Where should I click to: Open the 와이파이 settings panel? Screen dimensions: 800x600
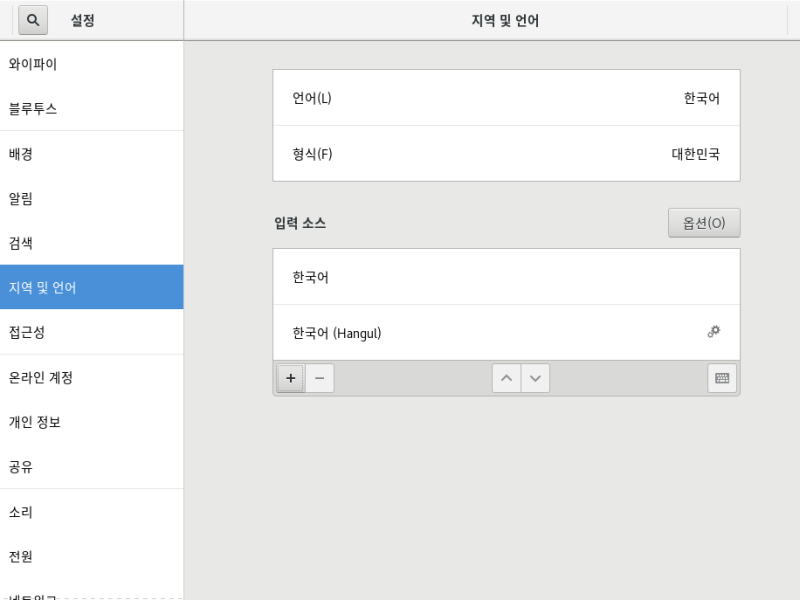click(92, 64)
